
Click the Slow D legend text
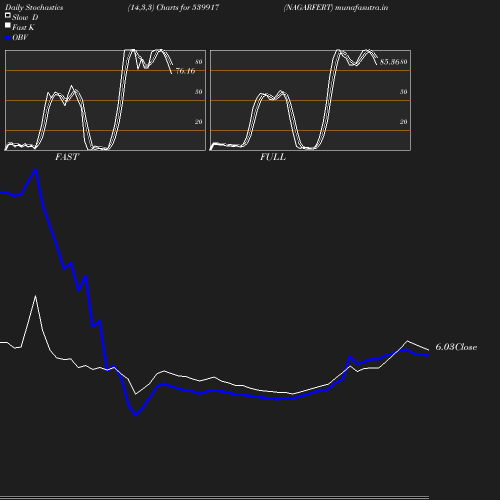coord(25,17)
